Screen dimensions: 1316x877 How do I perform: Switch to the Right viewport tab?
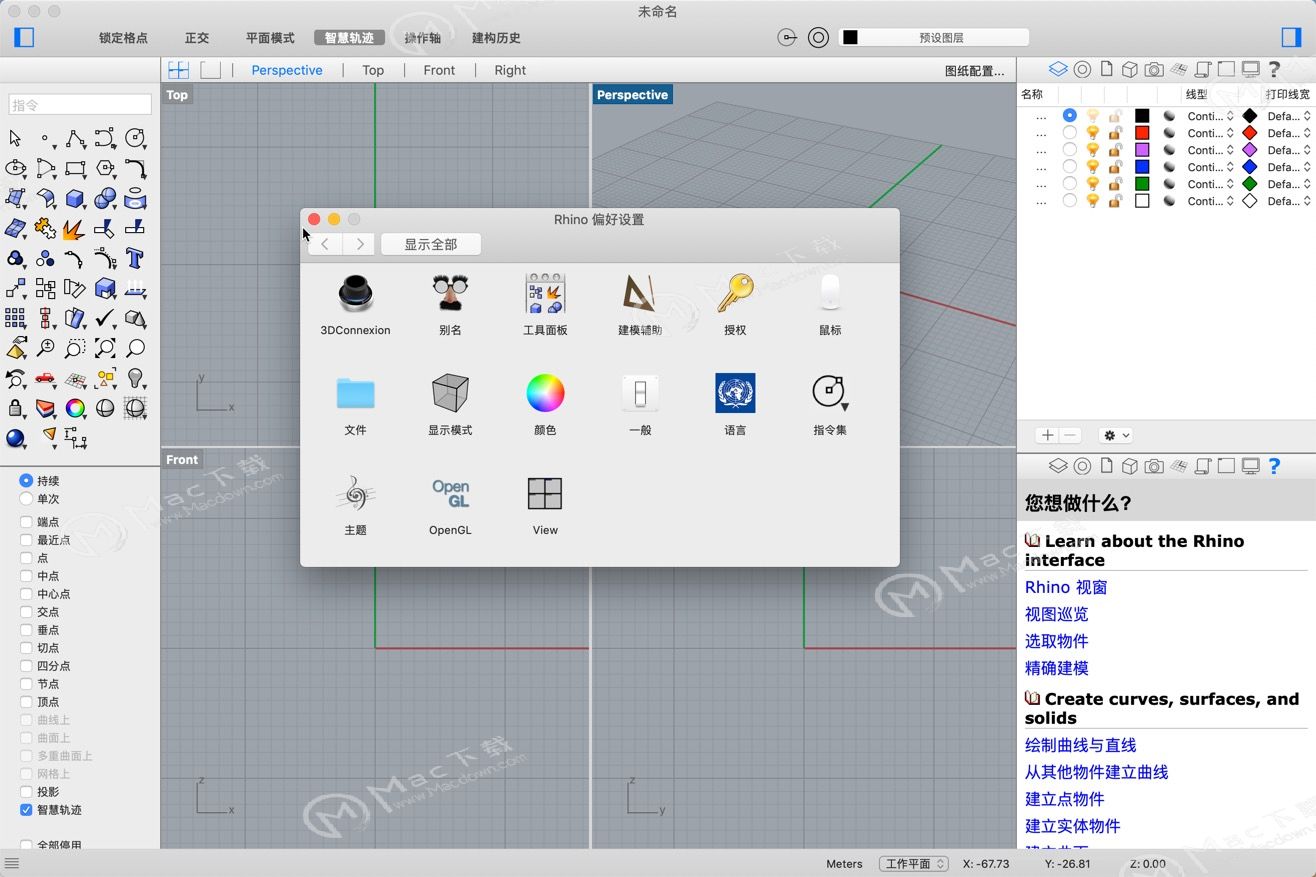pyautogui.click(x=510, y=70)
